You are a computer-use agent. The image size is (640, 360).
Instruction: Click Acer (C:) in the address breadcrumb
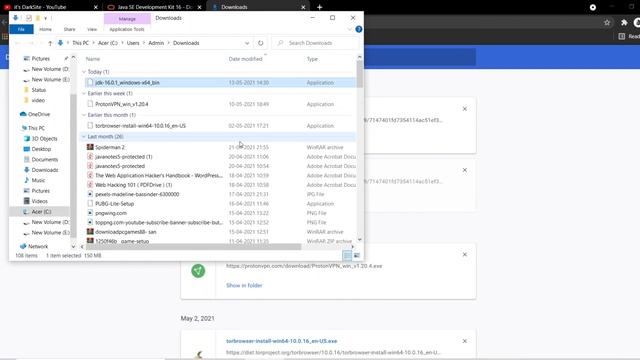point(108,43)
